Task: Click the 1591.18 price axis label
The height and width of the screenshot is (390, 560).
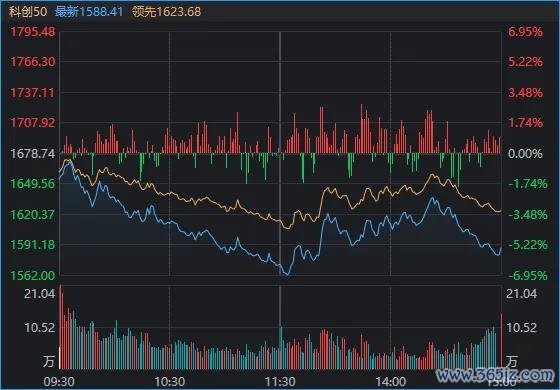Action: [33, 245]
